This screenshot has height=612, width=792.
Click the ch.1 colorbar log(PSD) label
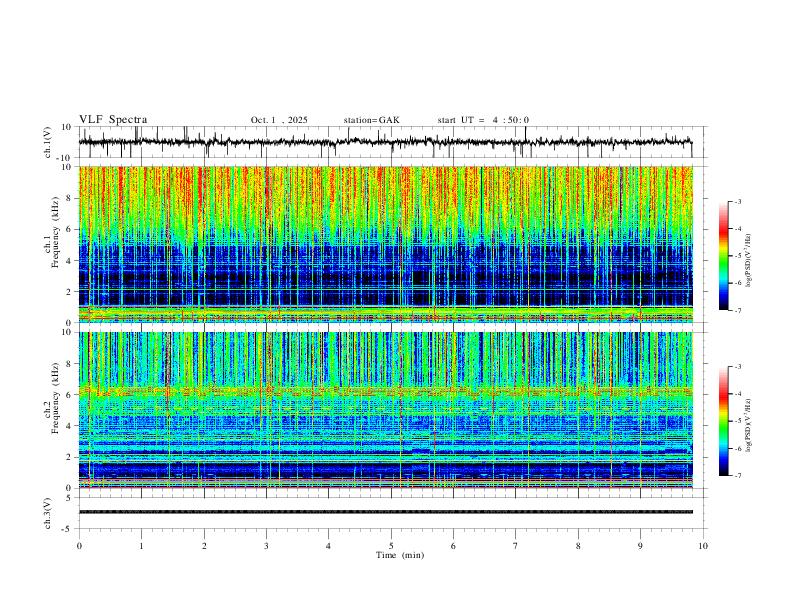[748, 261]
